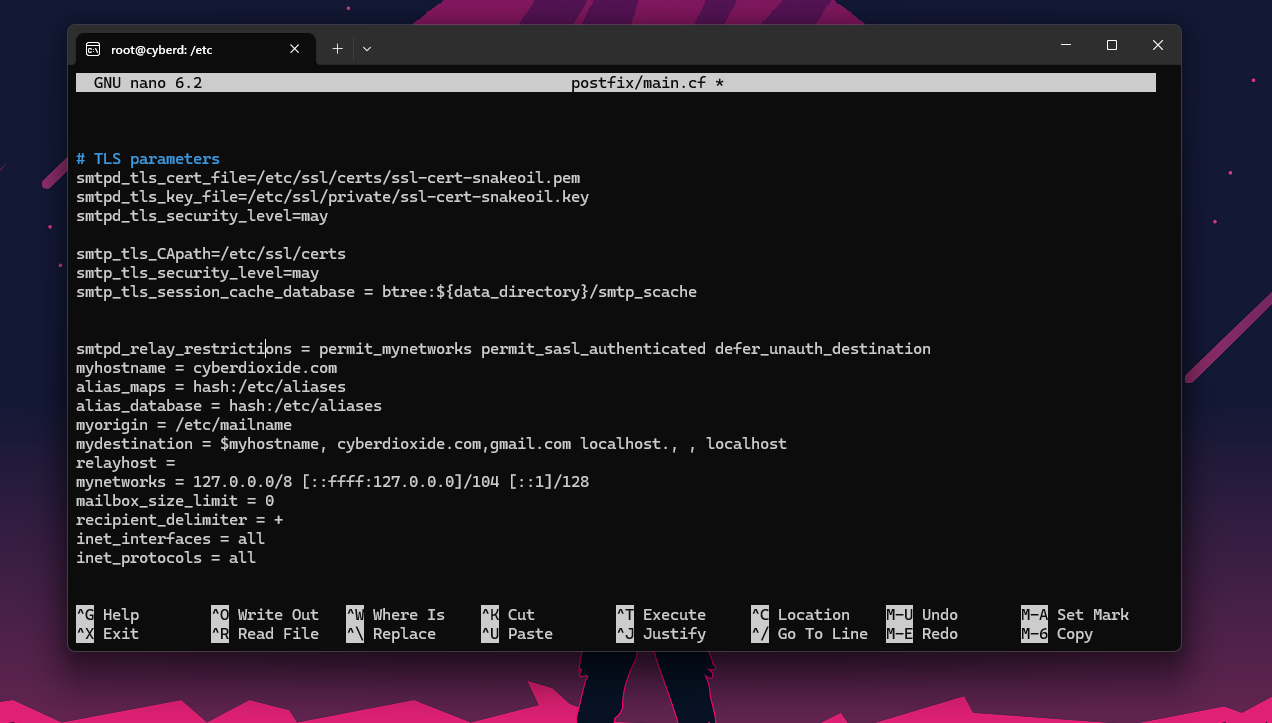Click the ^R Read File shortcut

coord(265,634)
